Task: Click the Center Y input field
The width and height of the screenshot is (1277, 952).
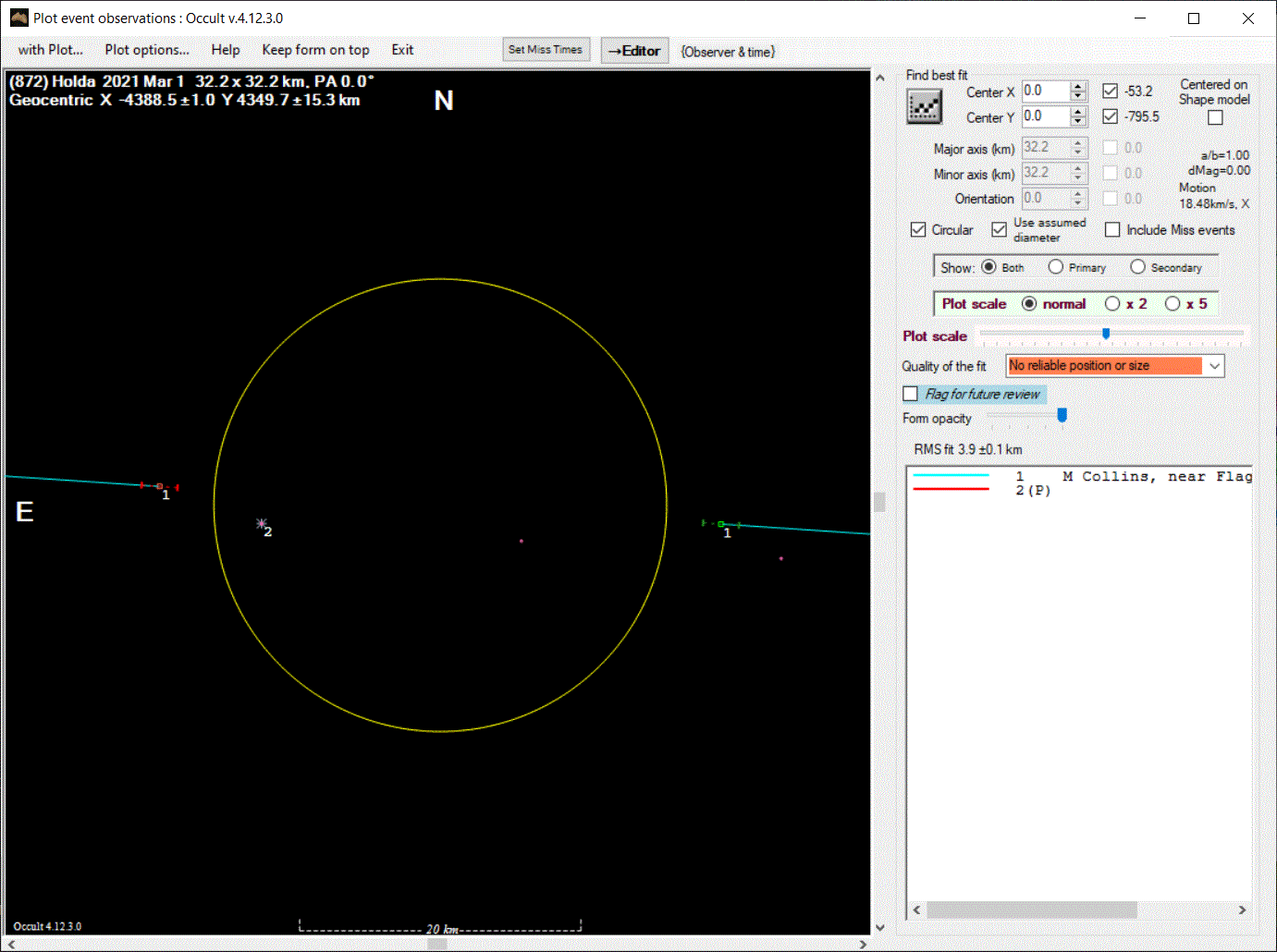Action: [x=1045, y=116]
